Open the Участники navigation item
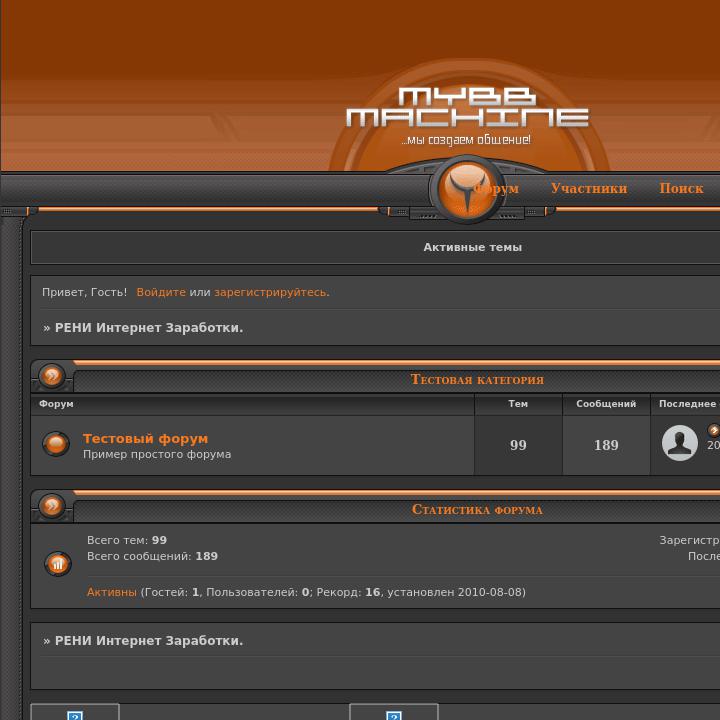720x720 pixels. 589,188
